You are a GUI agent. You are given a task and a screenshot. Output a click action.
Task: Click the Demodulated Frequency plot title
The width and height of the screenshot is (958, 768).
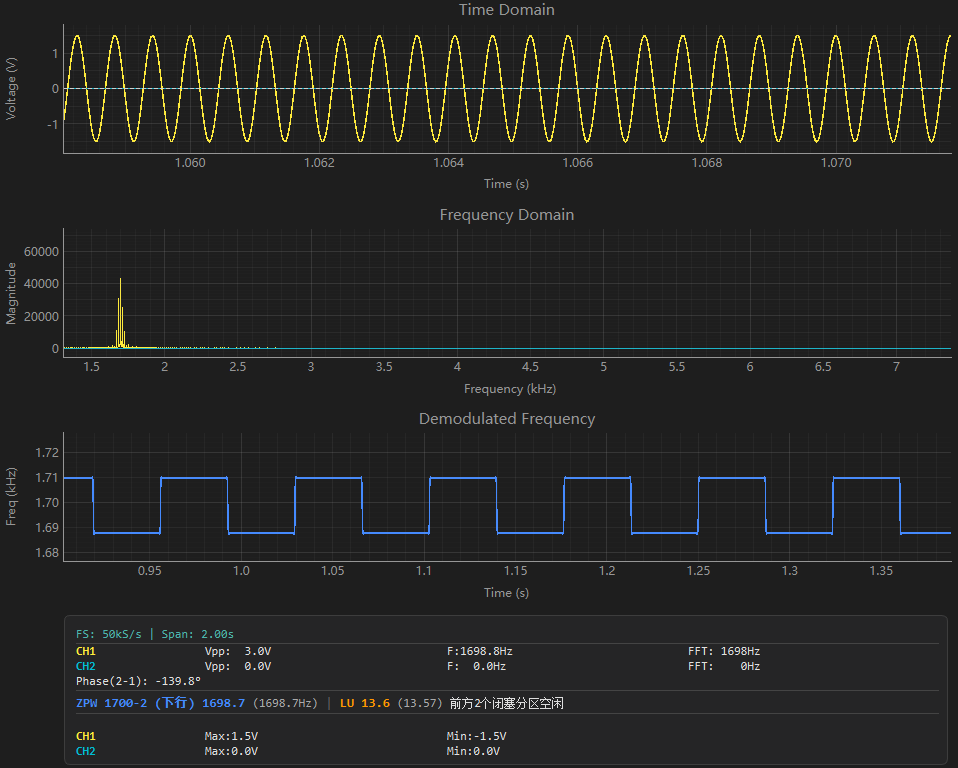506,419
